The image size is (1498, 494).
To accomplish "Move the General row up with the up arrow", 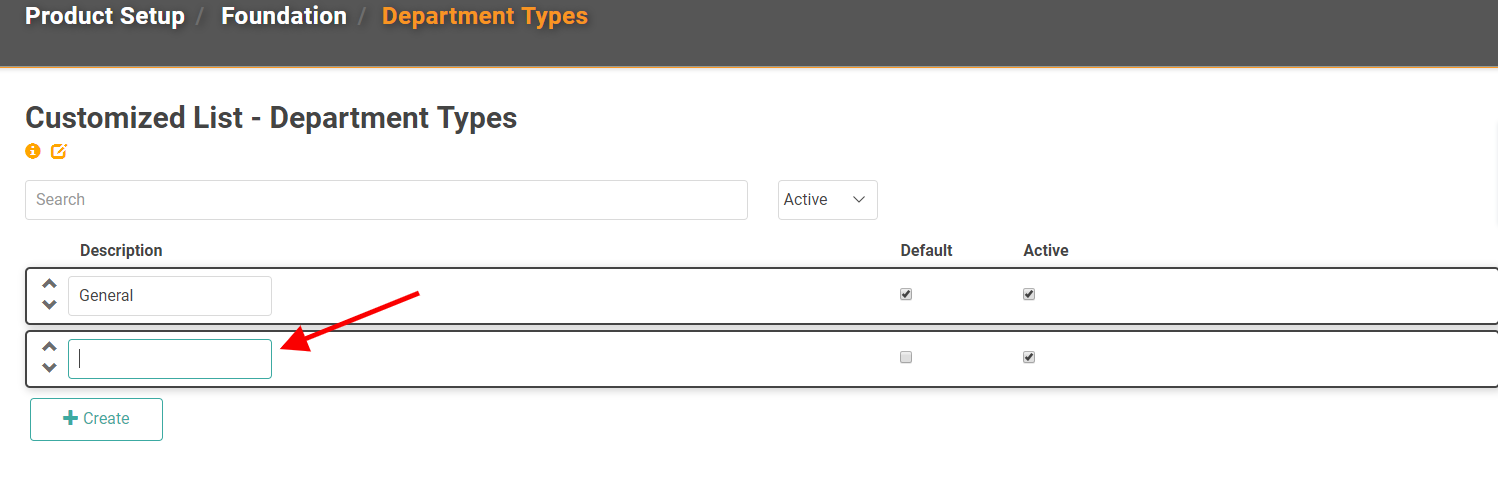I will (x=49, y=284).
